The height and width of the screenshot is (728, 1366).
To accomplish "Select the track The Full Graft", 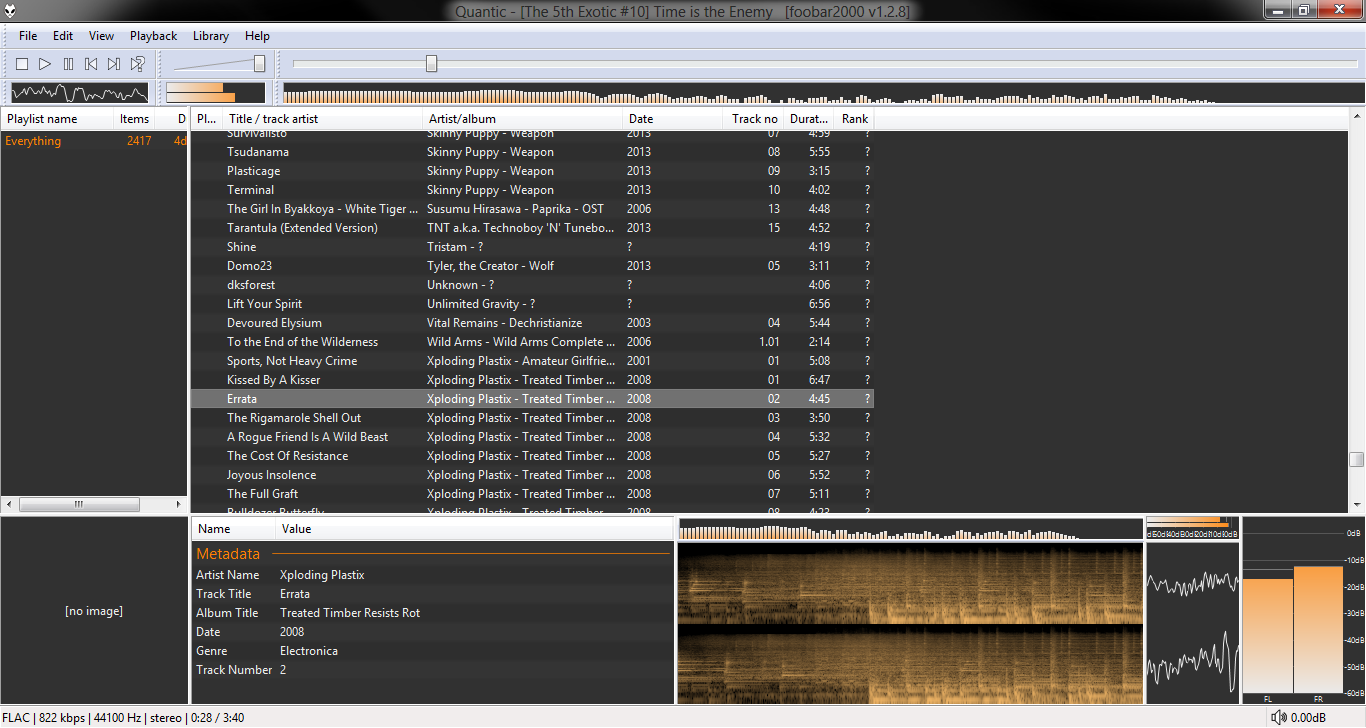I will coord(532,494).
